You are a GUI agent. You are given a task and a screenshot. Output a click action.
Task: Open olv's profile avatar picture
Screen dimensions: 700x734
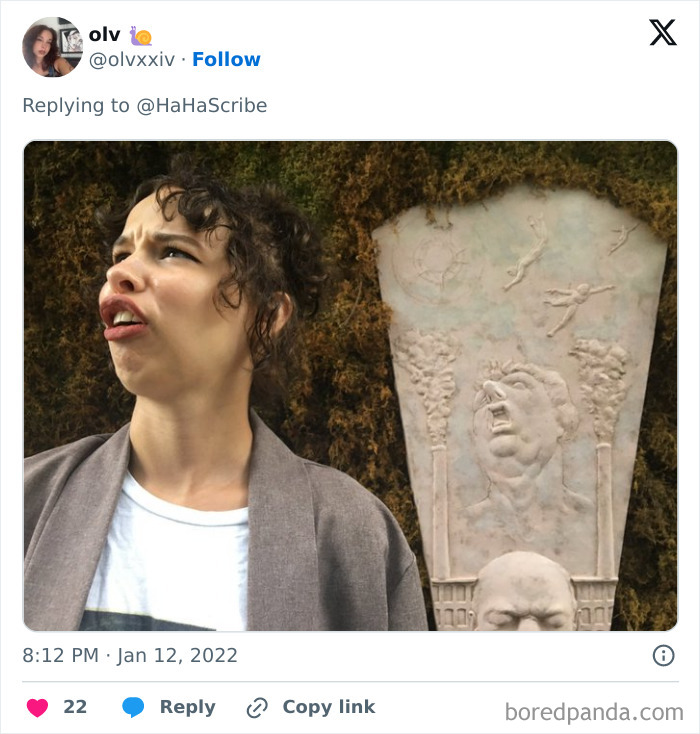(52, 47)
